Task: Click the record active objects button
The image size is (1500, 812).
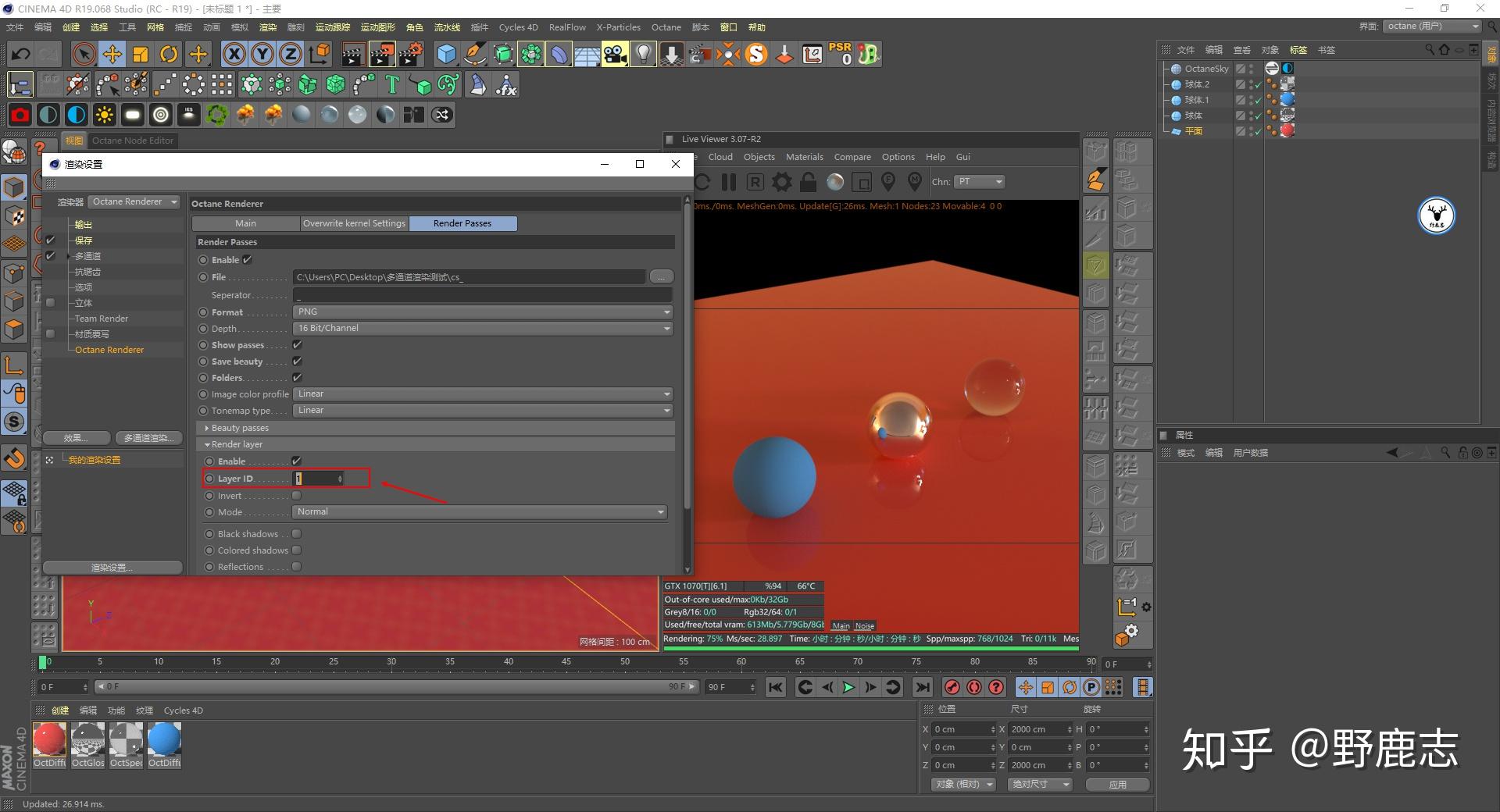Action: pos(952,687)
